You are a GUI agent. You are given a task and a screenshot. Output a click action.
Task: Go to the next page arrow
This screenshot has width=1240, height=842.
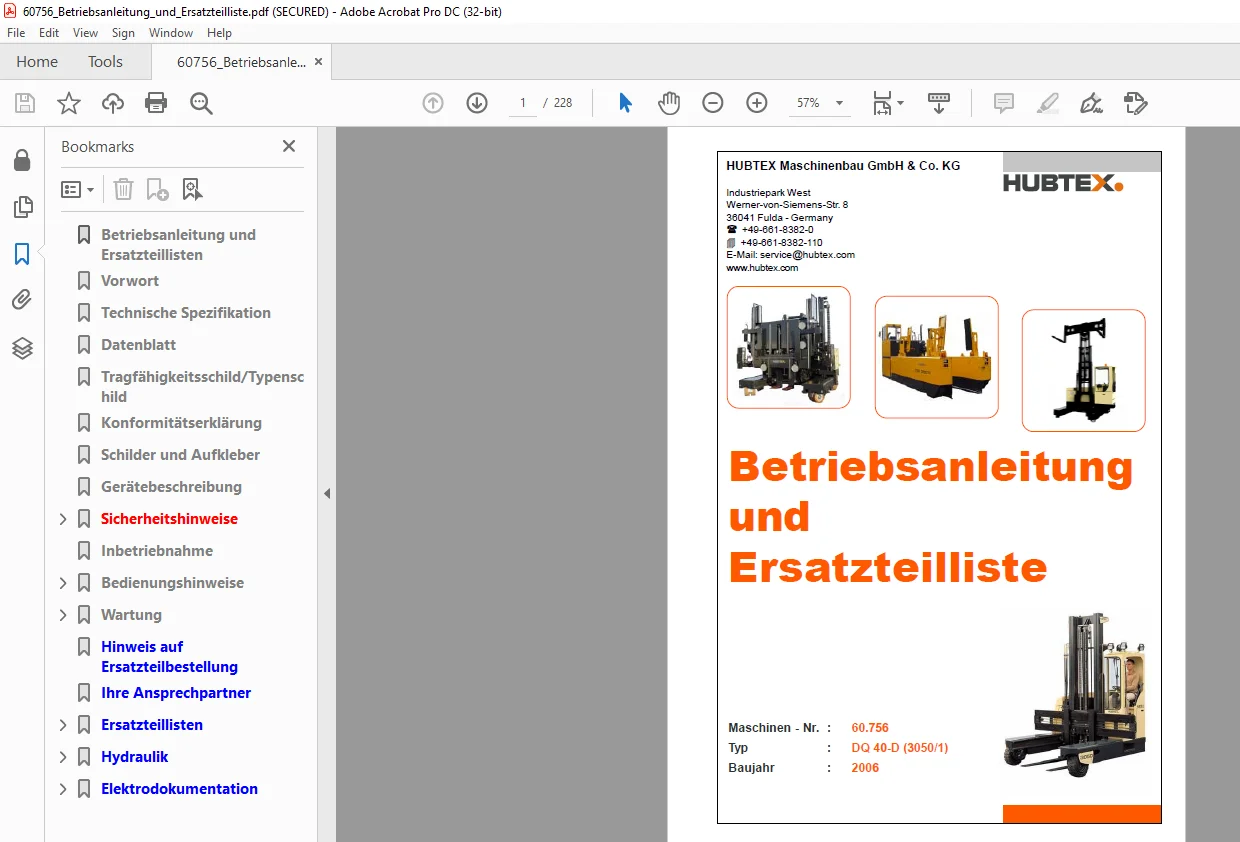[x=477, y=103]
